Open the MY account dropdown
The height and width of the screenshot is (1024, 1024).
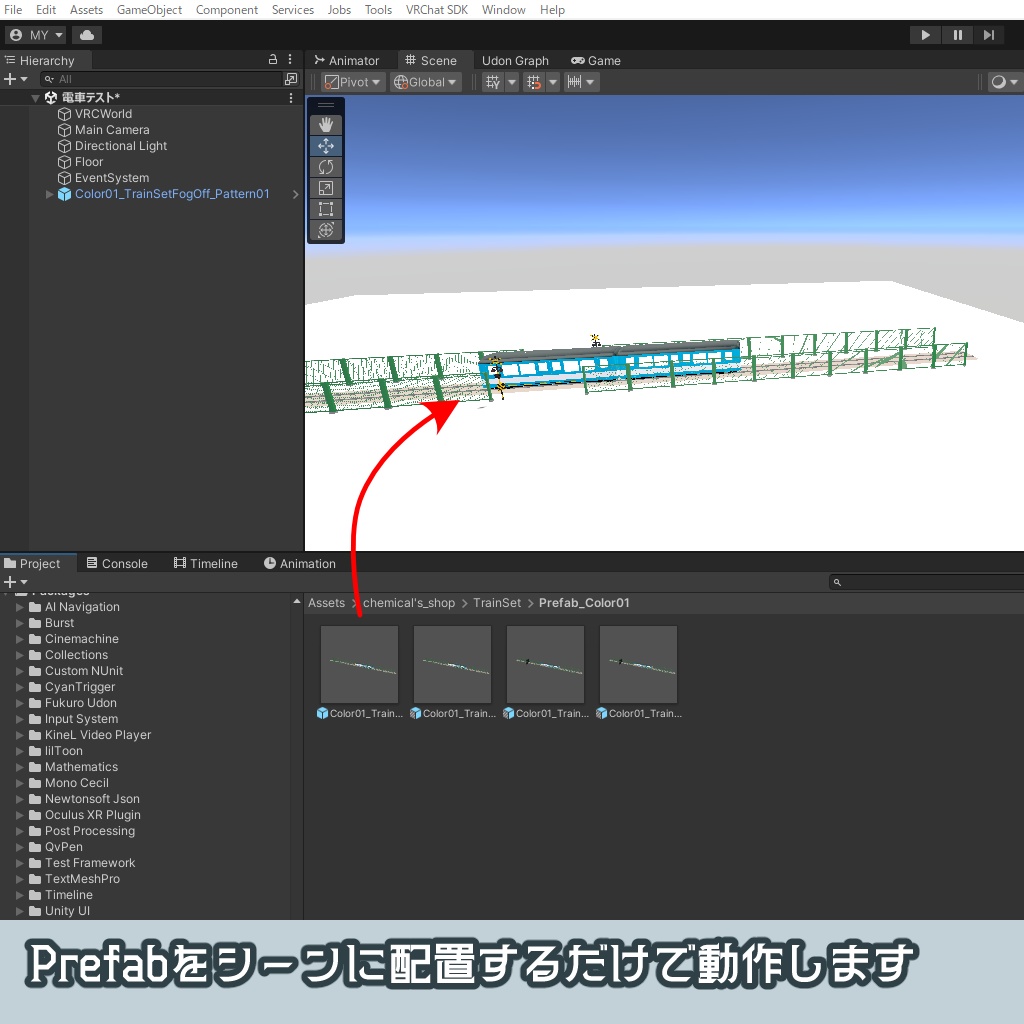click(x=36, y=34)
